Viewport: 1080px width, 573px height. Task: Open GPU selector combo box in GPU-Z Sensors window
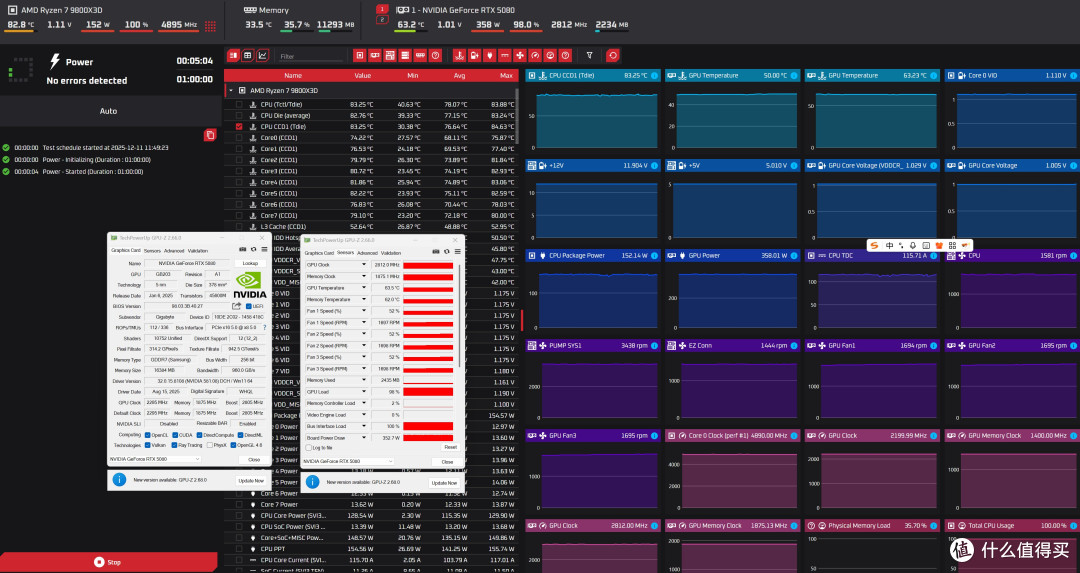point(348,461)
